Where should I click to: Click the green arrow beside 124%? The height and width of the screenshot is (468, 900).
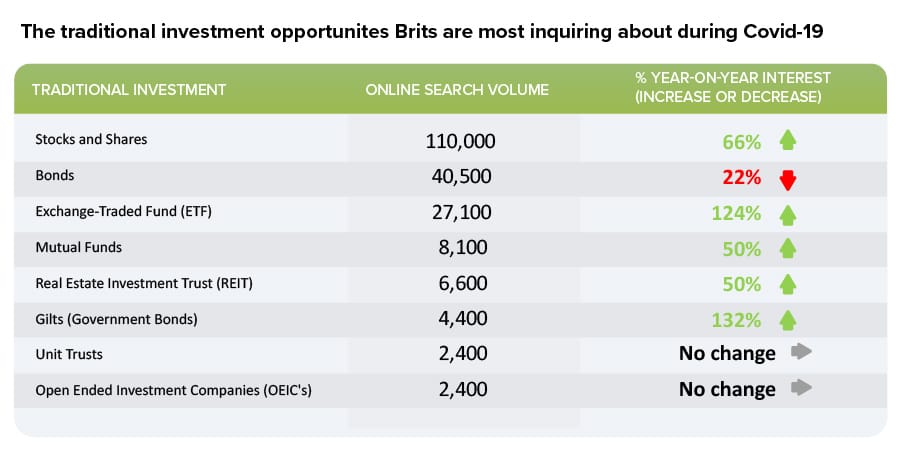point(788,215)
